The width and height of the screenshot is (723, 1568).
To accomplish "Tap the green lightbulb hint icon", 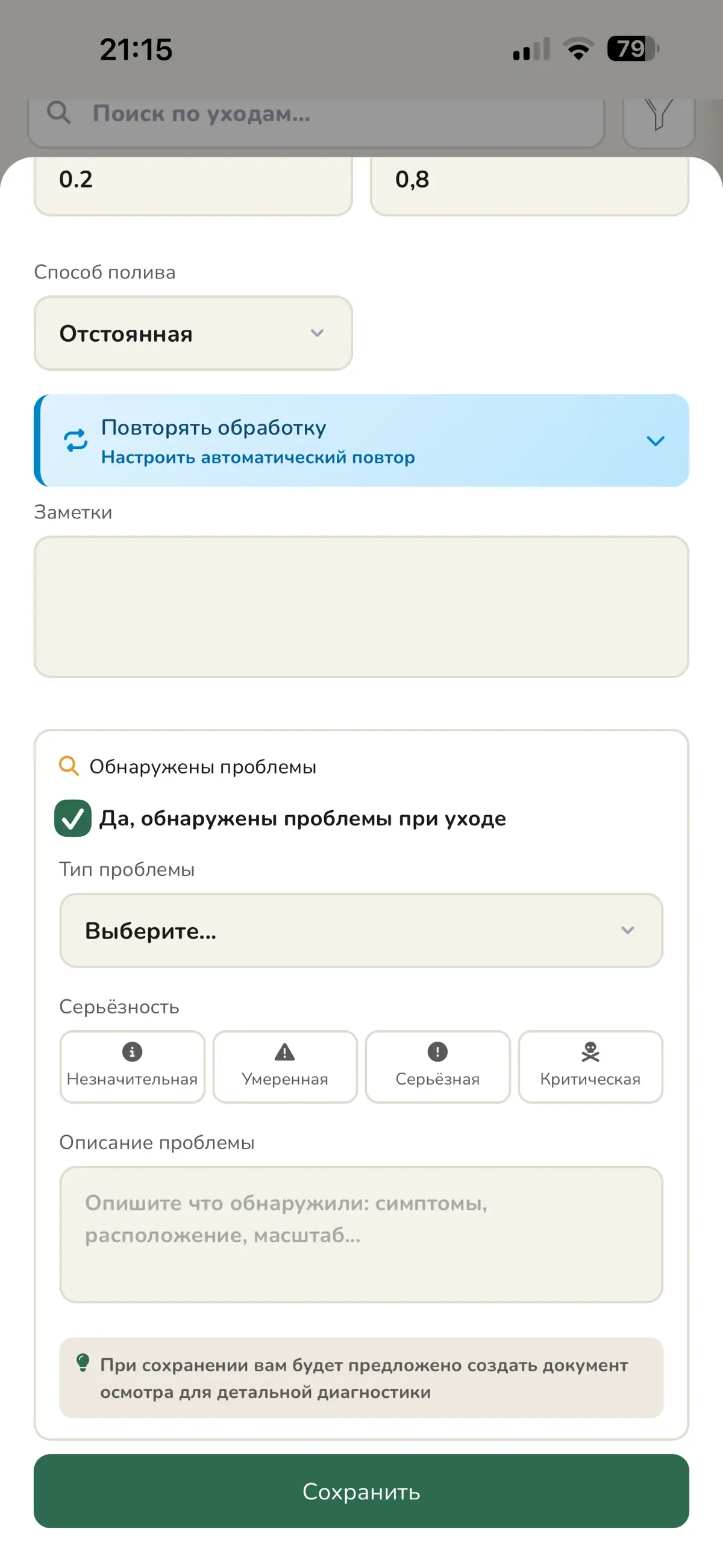I will (x=83, y=1362).
